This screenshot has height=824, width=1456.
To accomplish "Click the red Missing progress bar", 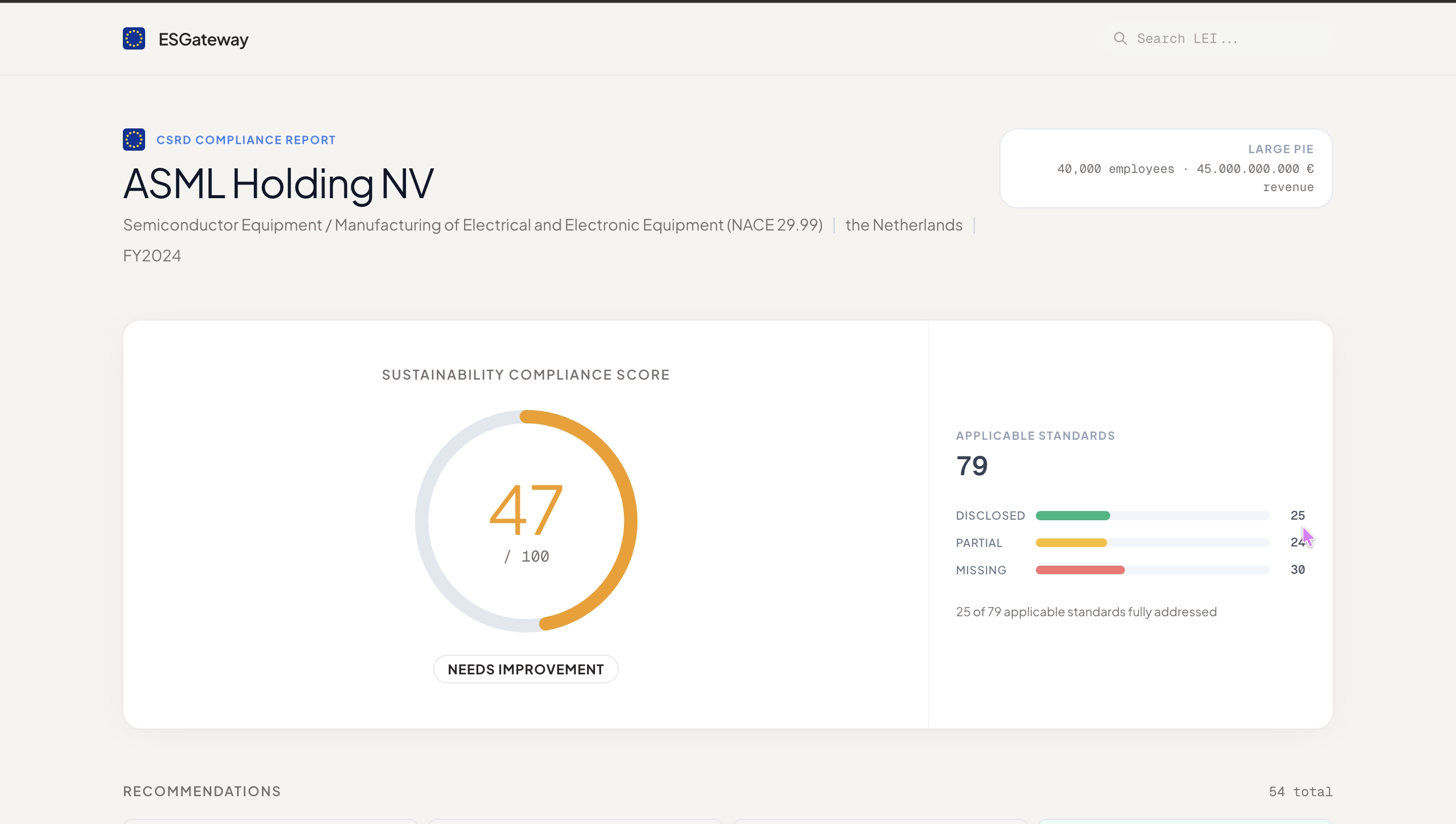I will pyautogui.click(x=1080, y=570).
